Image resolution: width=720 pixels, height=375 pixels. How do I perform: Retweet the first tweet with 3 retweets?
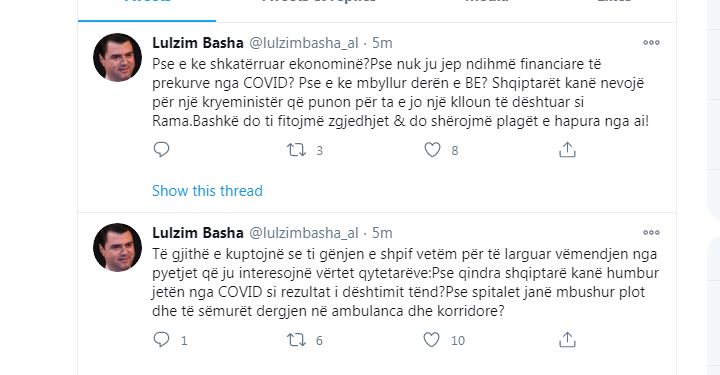point(297,150)
